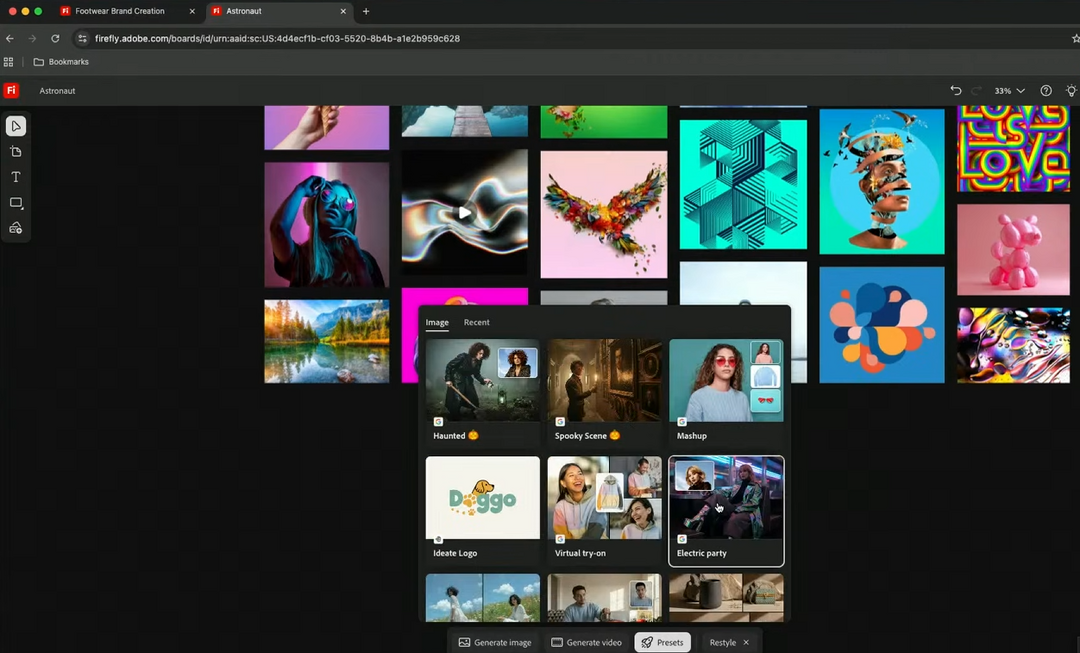Toggle the Presets panel button
Viewport: 1080px width, 653px height.
point(662,642)
